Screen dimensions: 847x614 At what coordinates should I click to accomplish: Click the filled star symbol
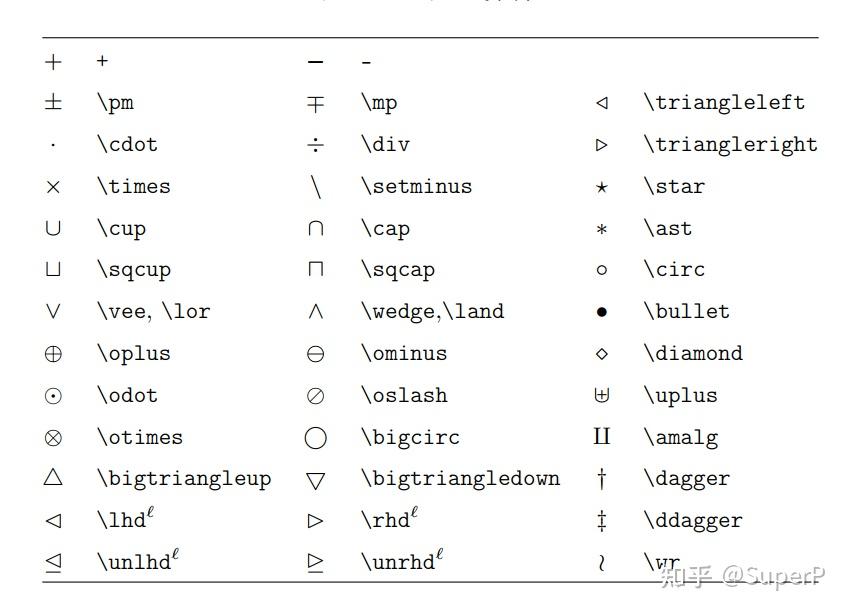(601, 187)
